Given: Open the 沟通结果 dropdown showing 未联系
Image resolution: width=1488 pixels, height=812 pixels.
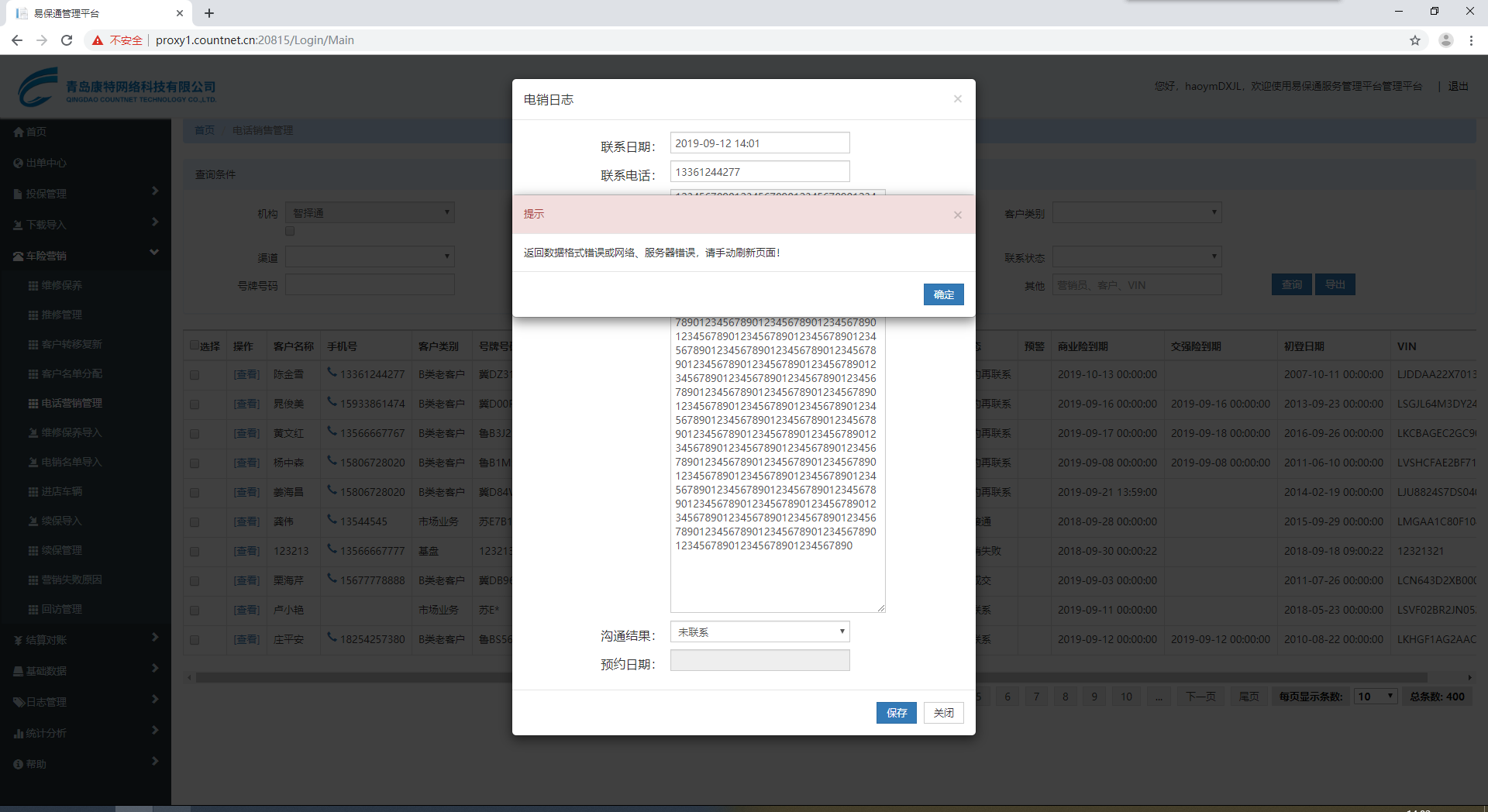Looking at the screenshot, I should click(x=759, y=632).
